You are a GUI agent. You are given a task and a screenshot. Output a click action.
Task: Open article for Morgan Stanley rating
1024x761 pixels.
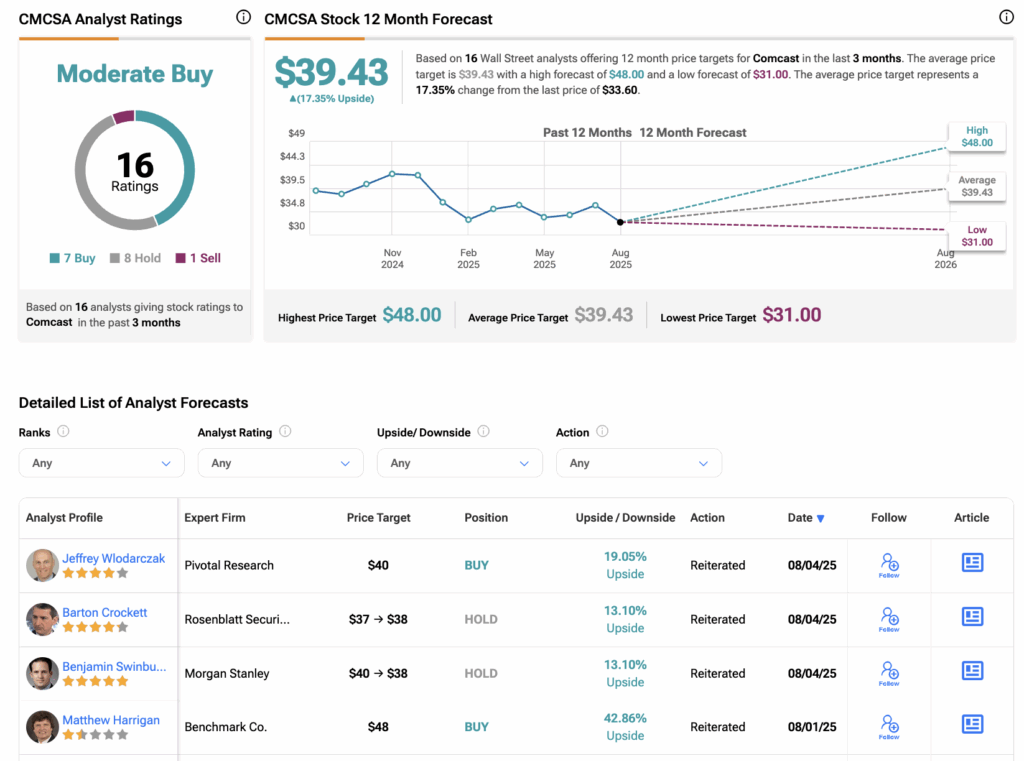tap(972, 671)
